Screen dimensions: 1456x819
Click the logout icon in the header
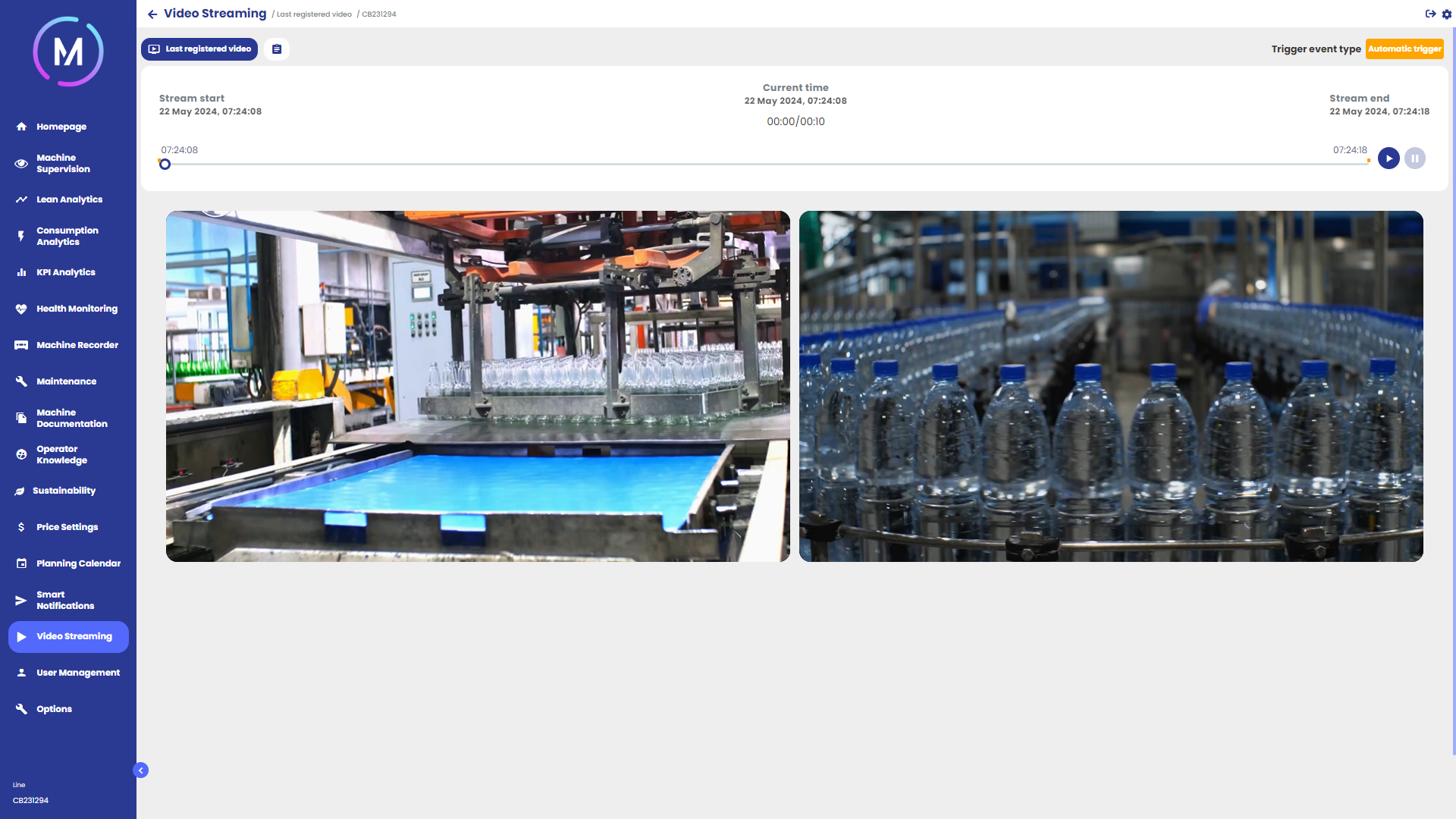pos(1430,14)
